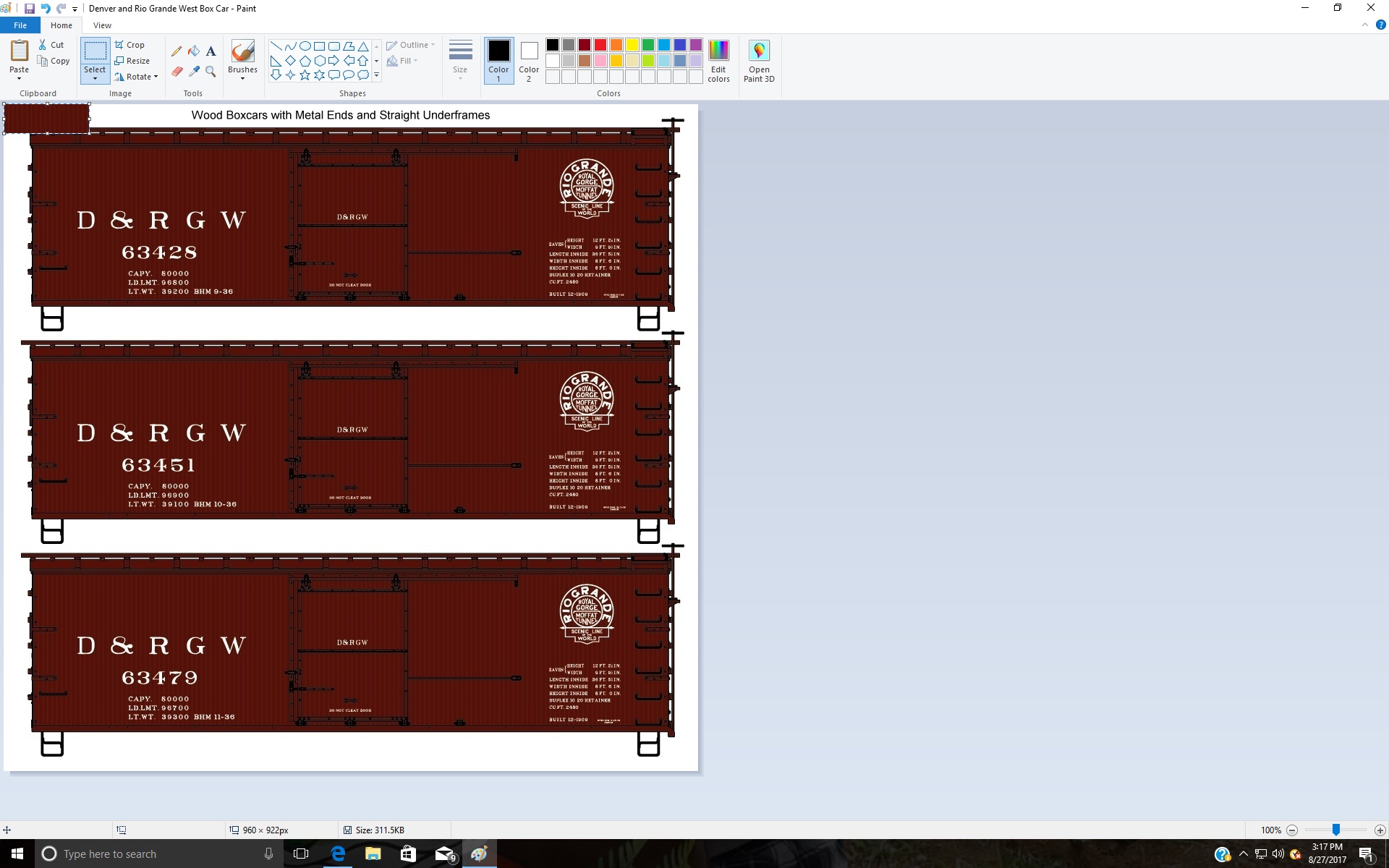Choose the Cloud callout shape
Viewport: 1389px width, 868px height.
click(x=363, y=75)
